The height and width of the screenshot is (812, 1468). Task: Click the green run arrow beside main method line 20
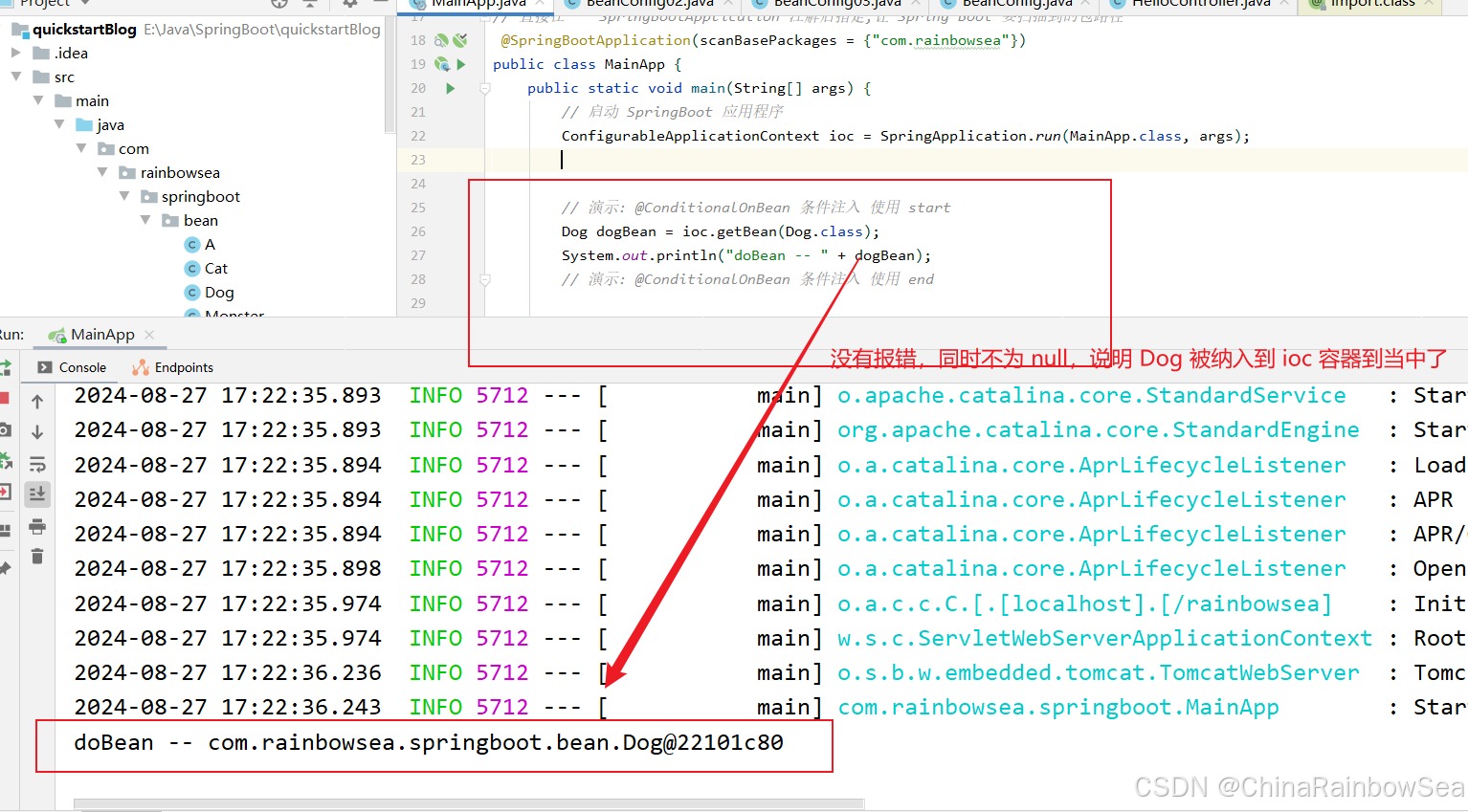pos(451,88)
